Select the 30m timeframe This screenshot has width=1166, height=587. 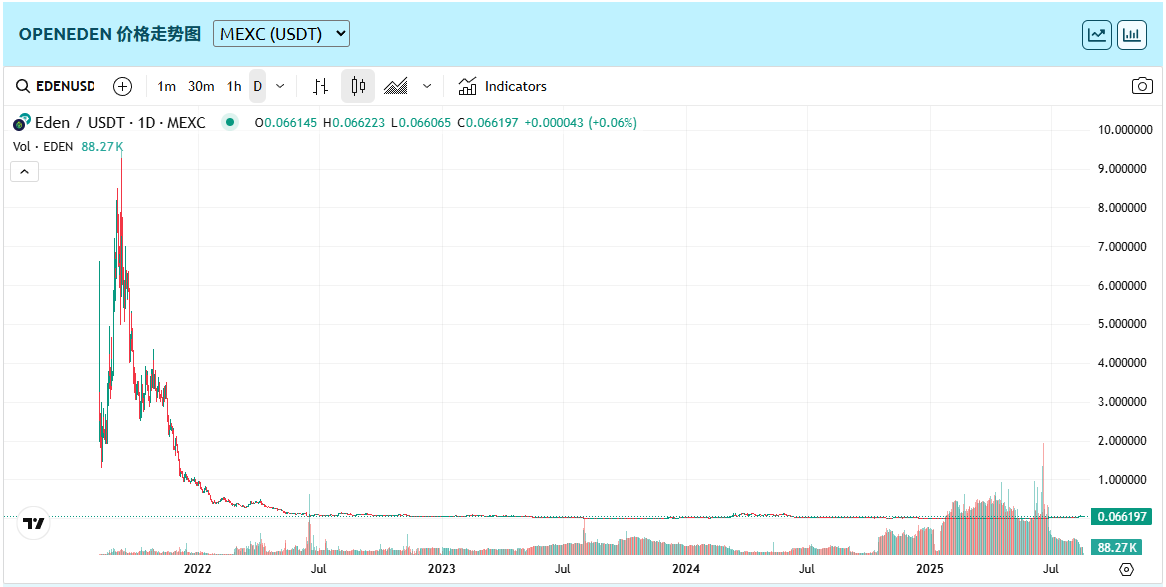pos(201,86)
